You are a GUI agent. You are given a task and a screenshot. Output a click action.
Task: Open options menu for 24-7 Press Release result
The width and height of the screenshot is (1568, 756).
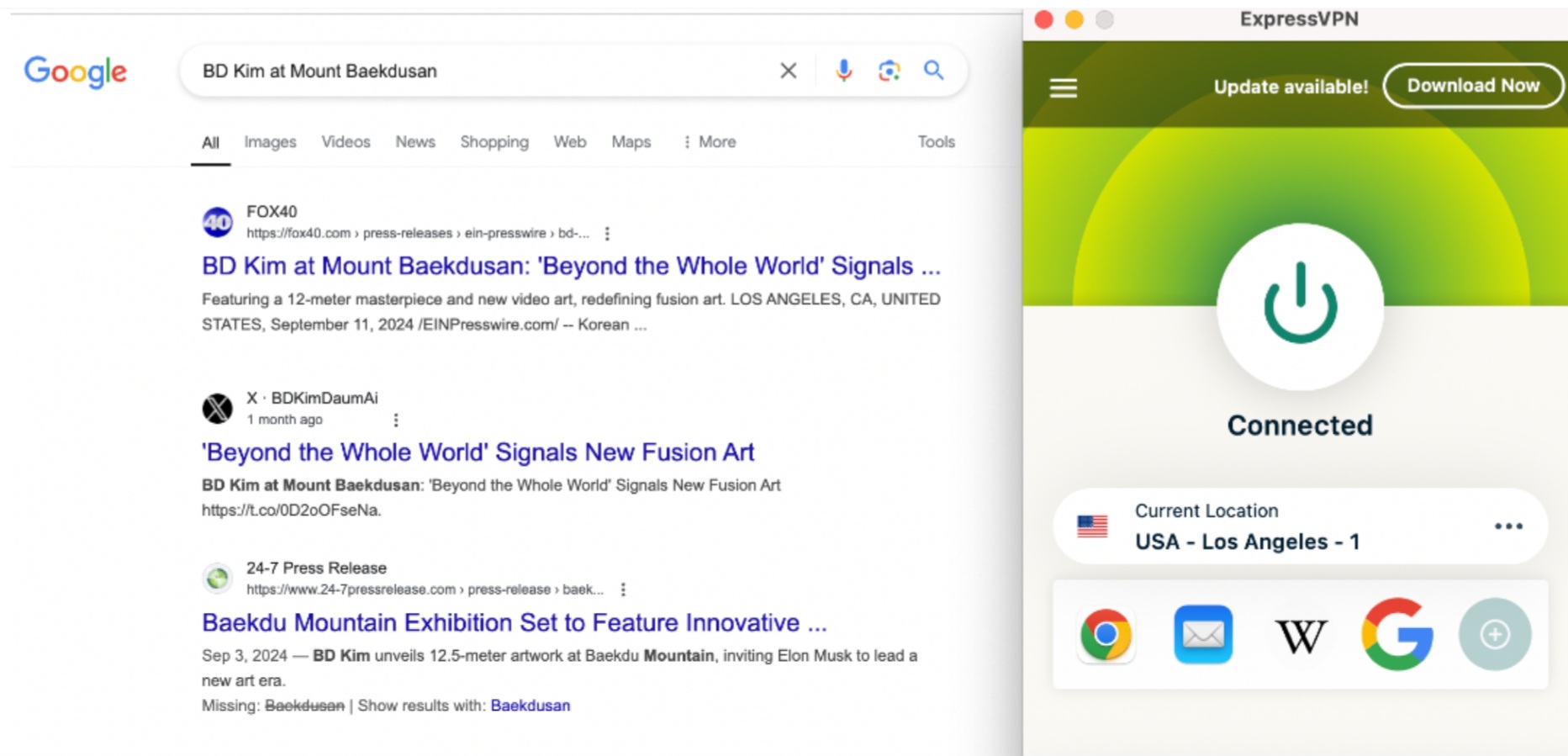click(623, 589)
